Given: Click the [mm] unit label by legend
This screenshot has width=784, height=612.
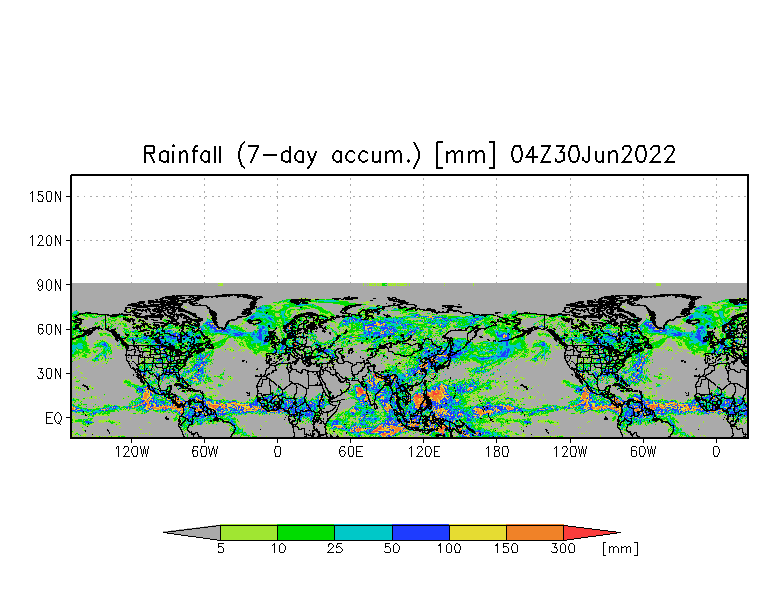Looking at the screenshot, I should (620, 548).
